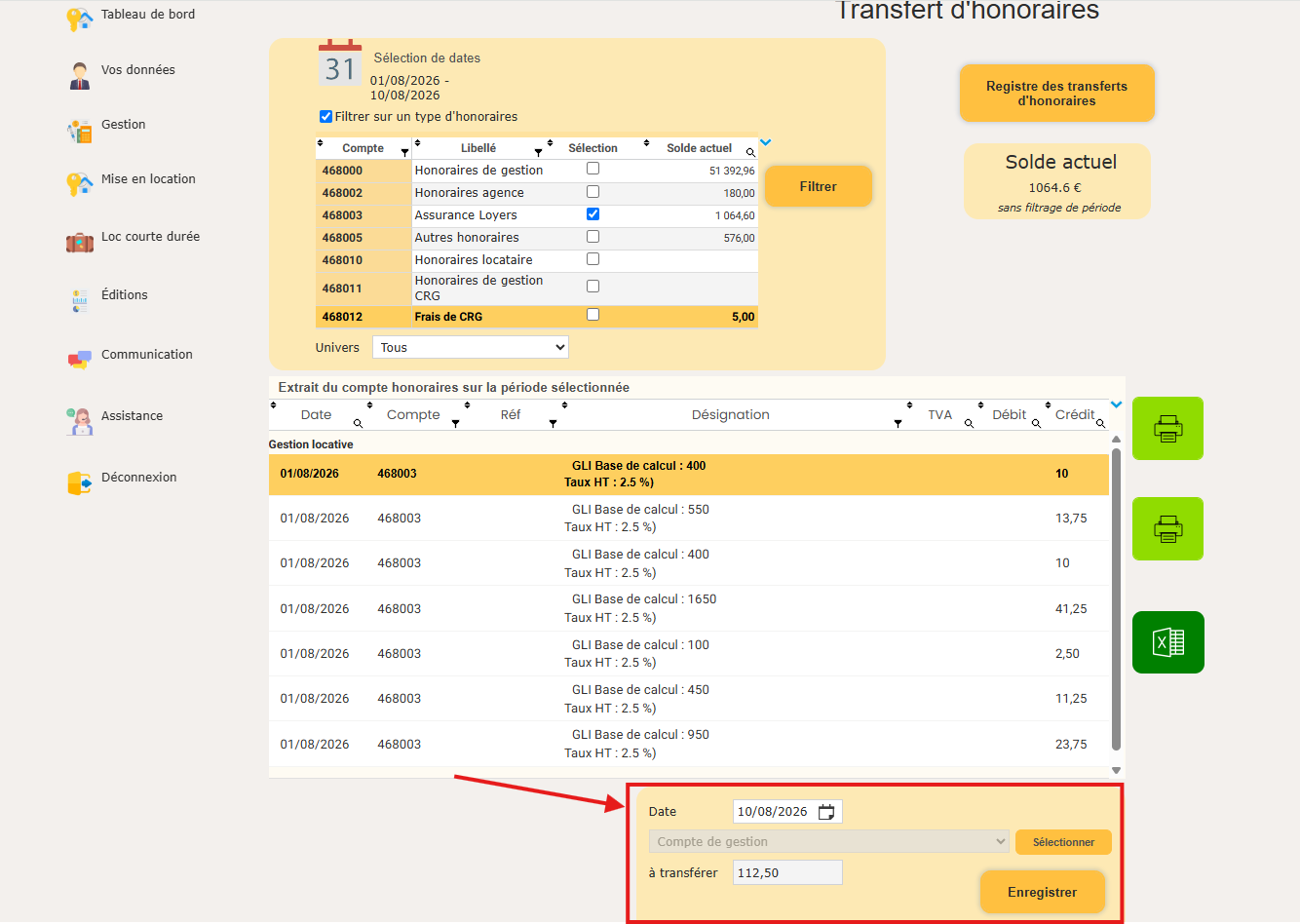1300x924 pixels.
Task: Open Registre des transferts d'honoraires
Action: click(x=1056, y=94)
